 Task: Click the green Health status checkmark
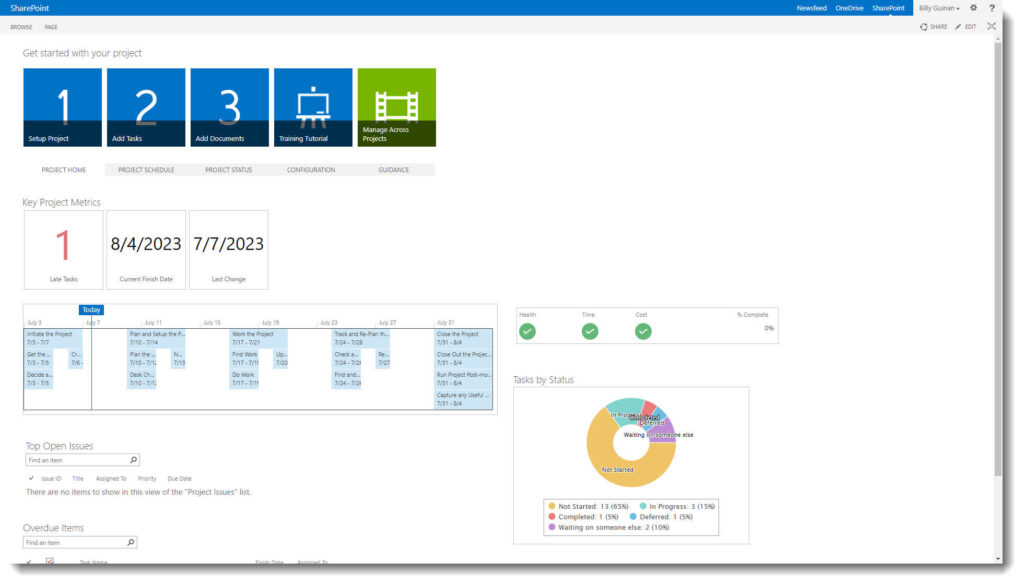[x=527, y=331]
